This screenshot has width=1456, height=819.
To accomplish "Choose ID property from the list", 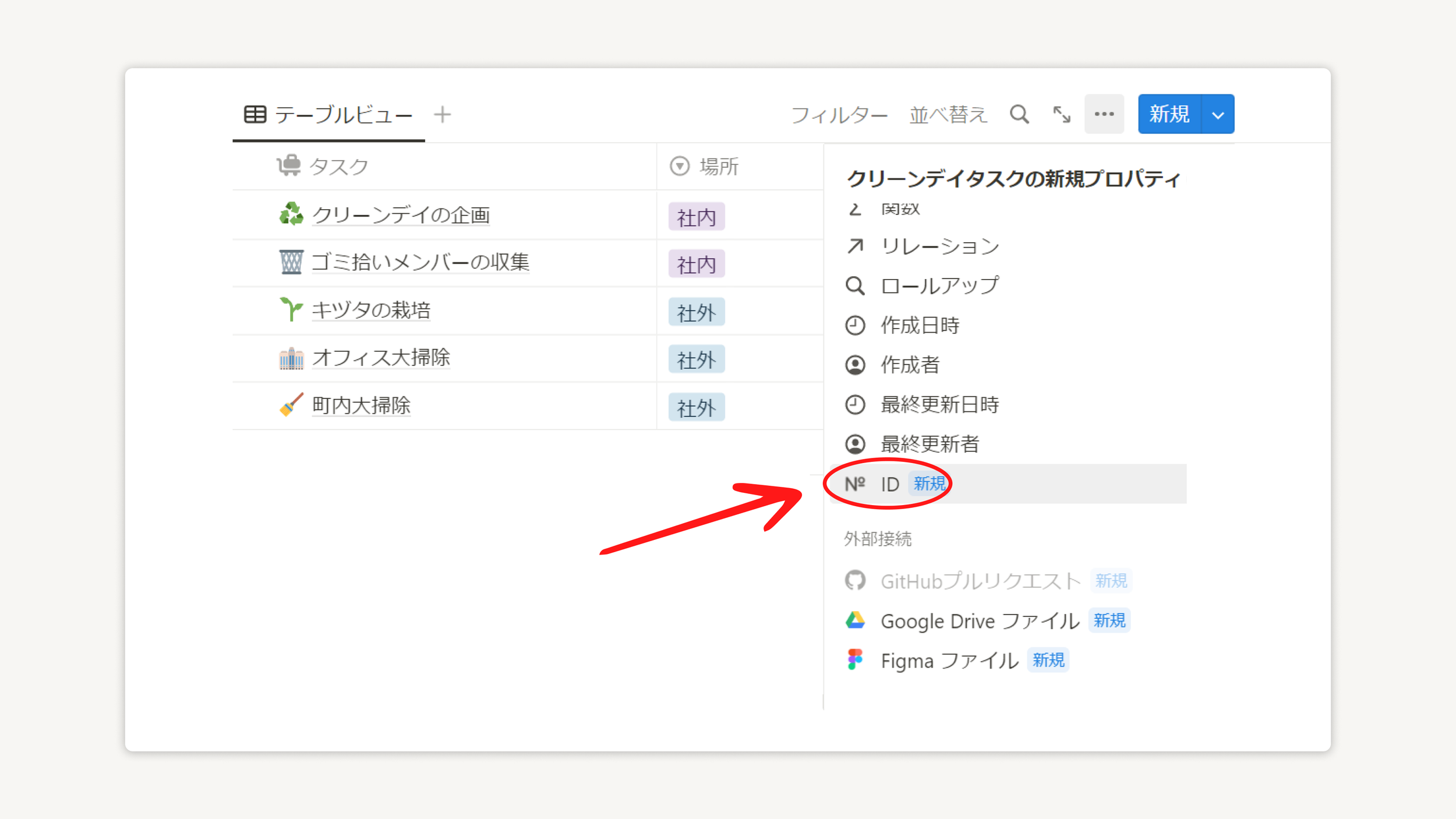I will 890,483.
